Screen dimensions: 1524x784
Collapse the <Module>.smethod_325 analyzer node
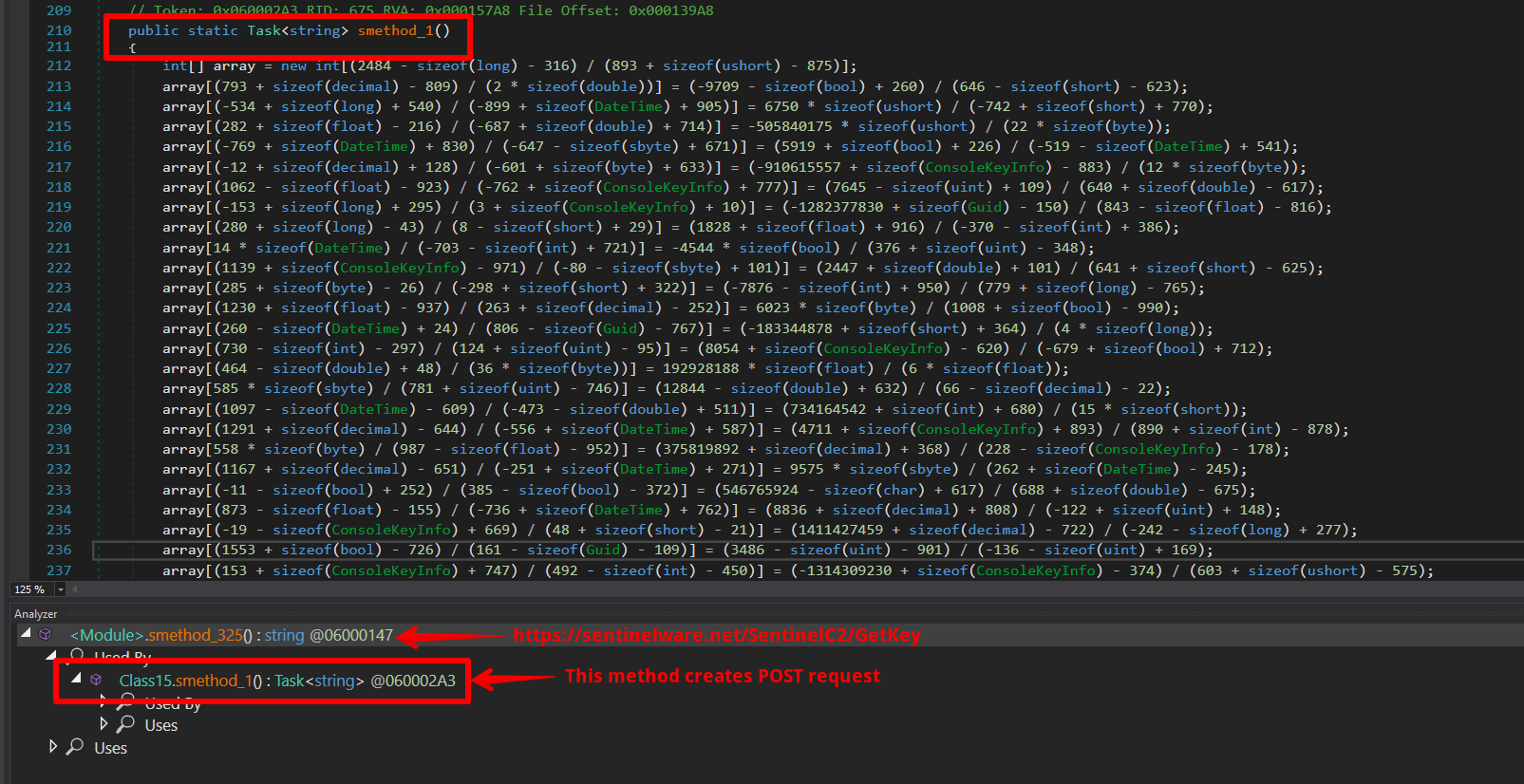tap(27, 633)
